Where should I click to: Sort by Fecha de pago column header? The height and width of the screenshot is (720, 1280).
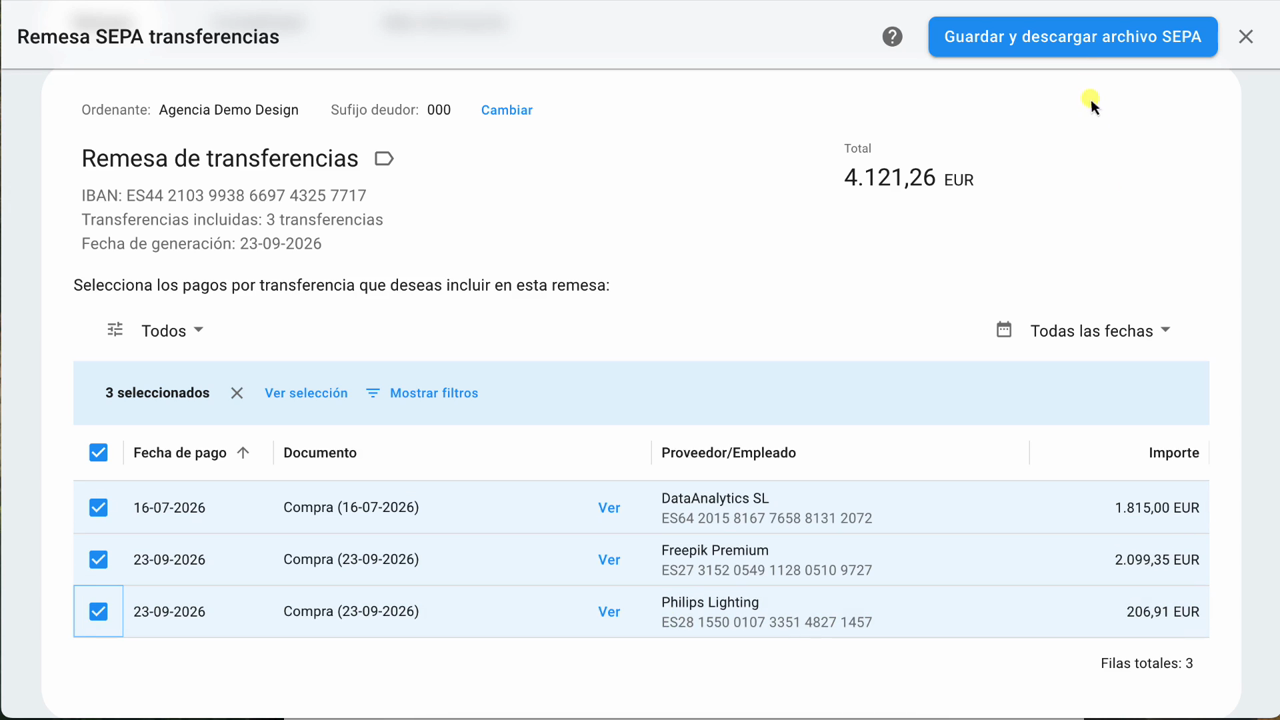(180, 453)
